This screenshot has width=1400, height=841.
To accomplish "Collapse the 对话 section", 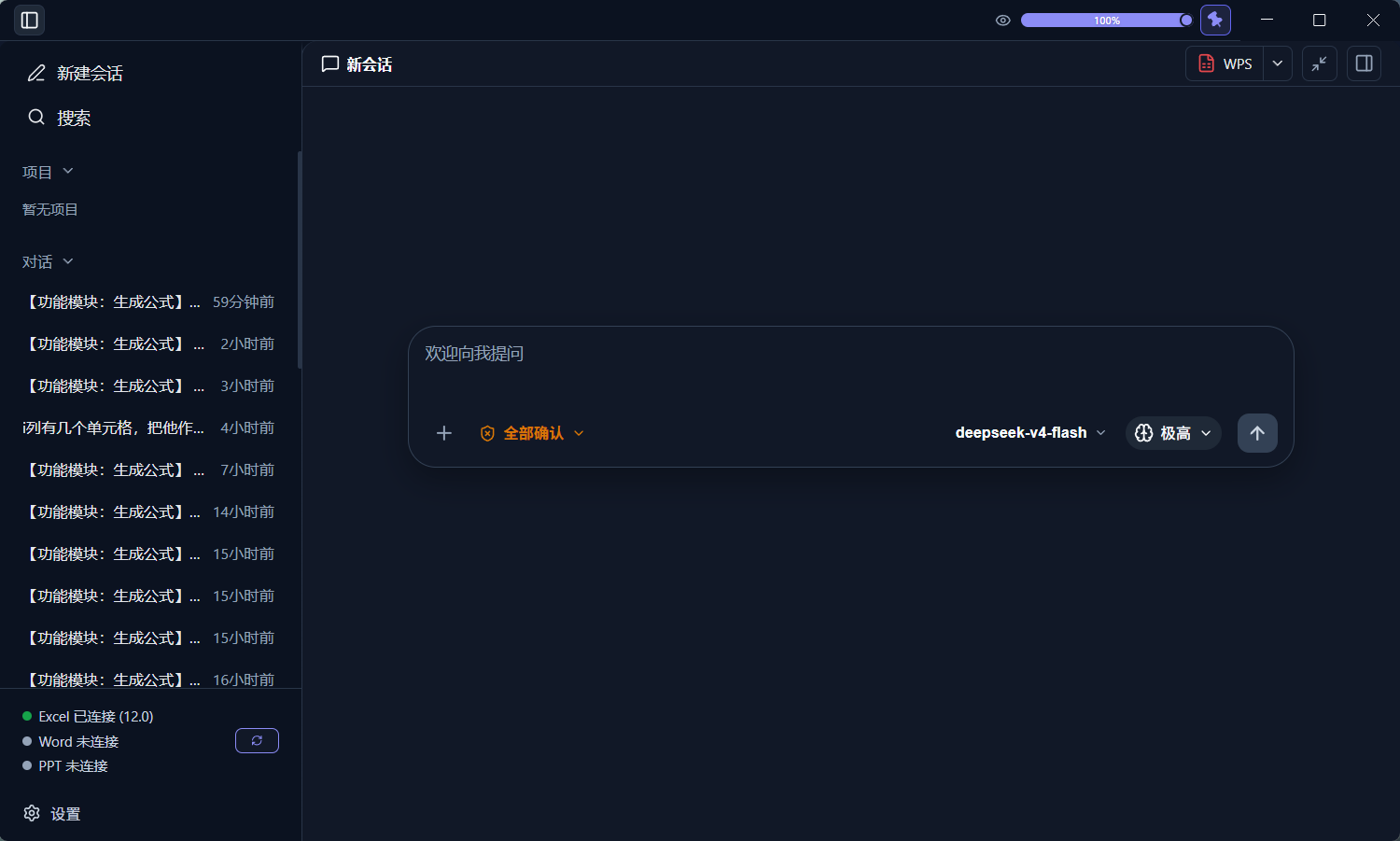I will (x=48, y=261).
